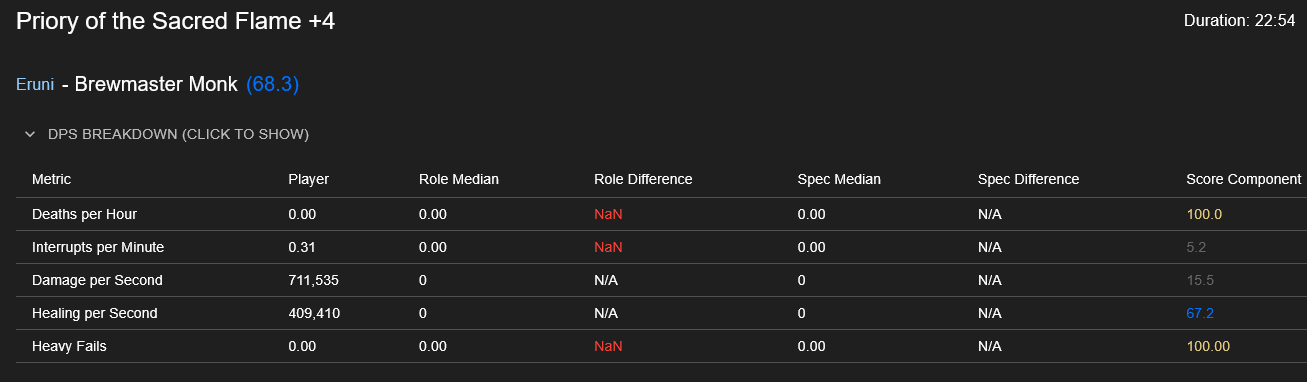Select the Score Component column header

[x=1244, y=179]
